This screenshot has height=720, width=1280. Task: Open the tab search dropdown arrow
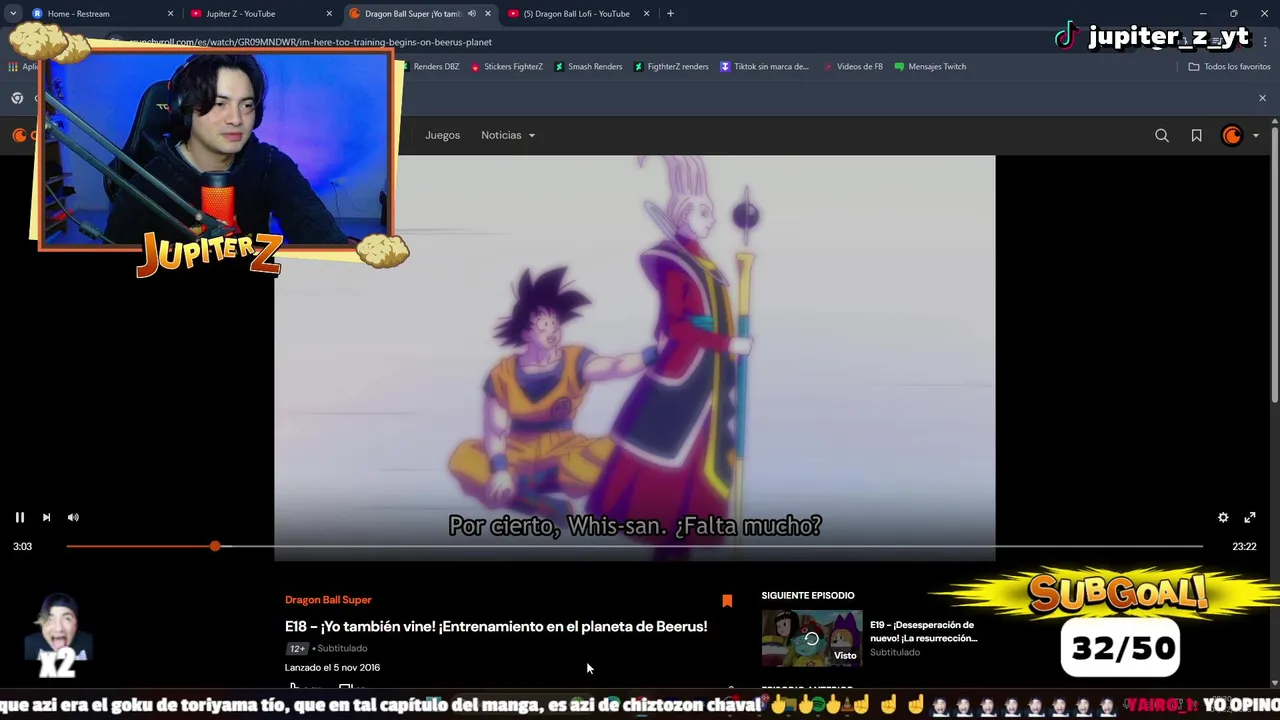tap(12, 14)
